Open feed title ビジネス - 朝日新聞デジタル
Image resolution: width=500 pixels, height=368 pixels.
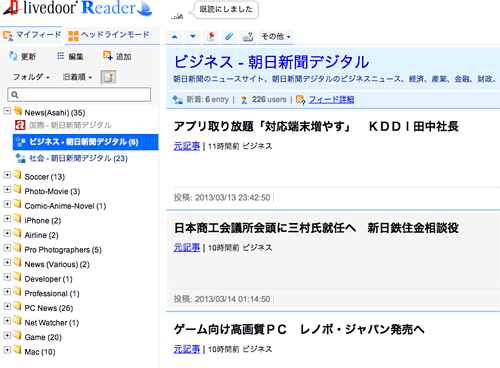click(271, 62)
